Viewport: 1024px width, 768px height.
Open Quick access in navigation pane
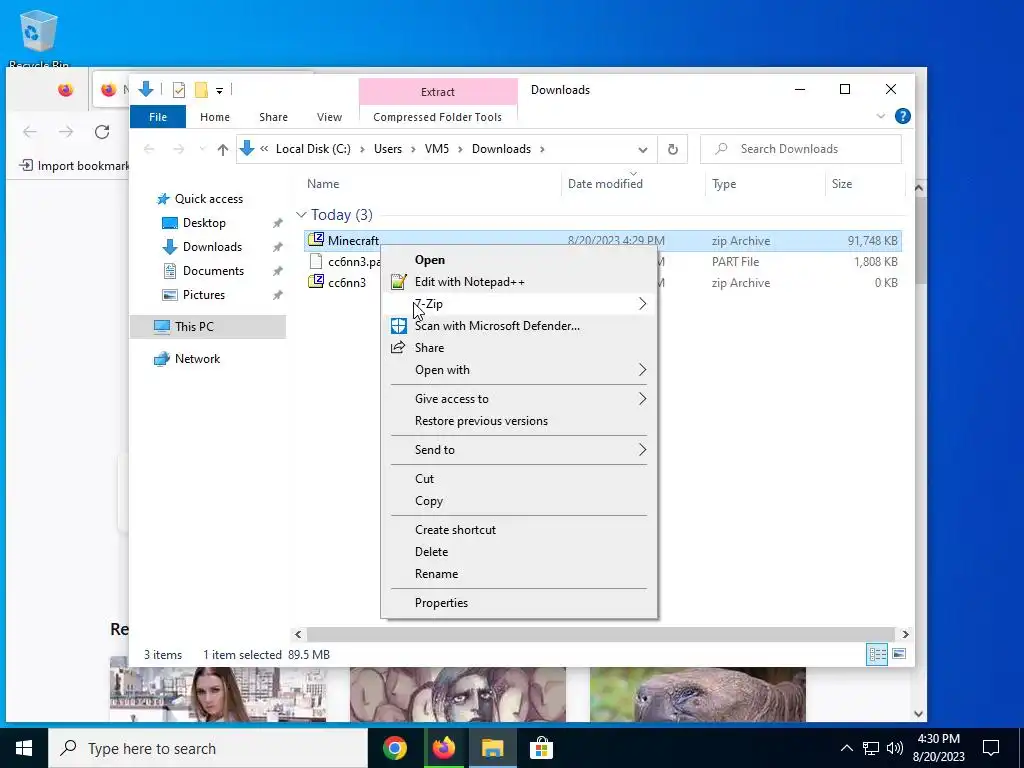(208, 199)
